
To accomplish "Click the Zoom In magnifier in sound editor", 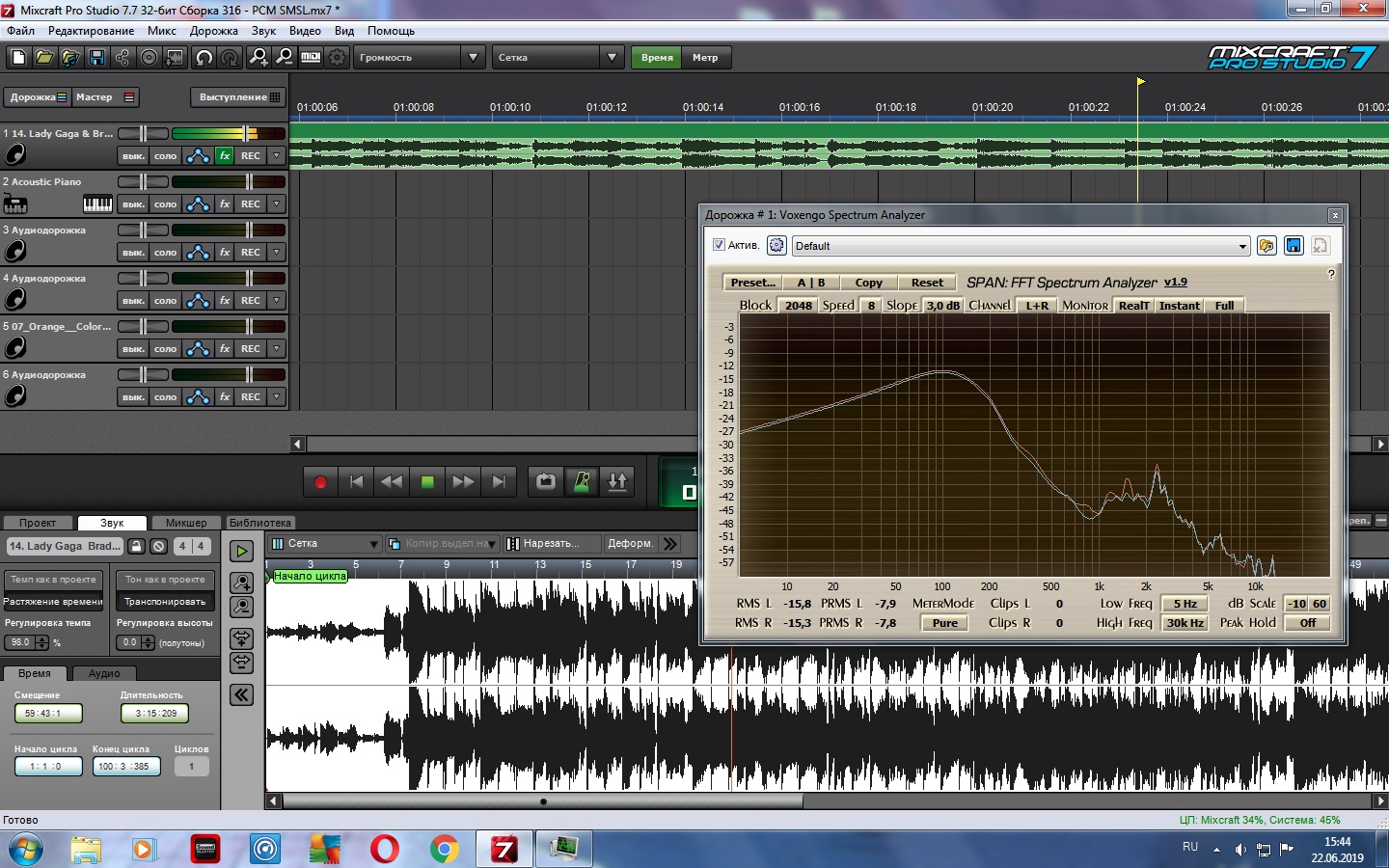I will [241, 583].
